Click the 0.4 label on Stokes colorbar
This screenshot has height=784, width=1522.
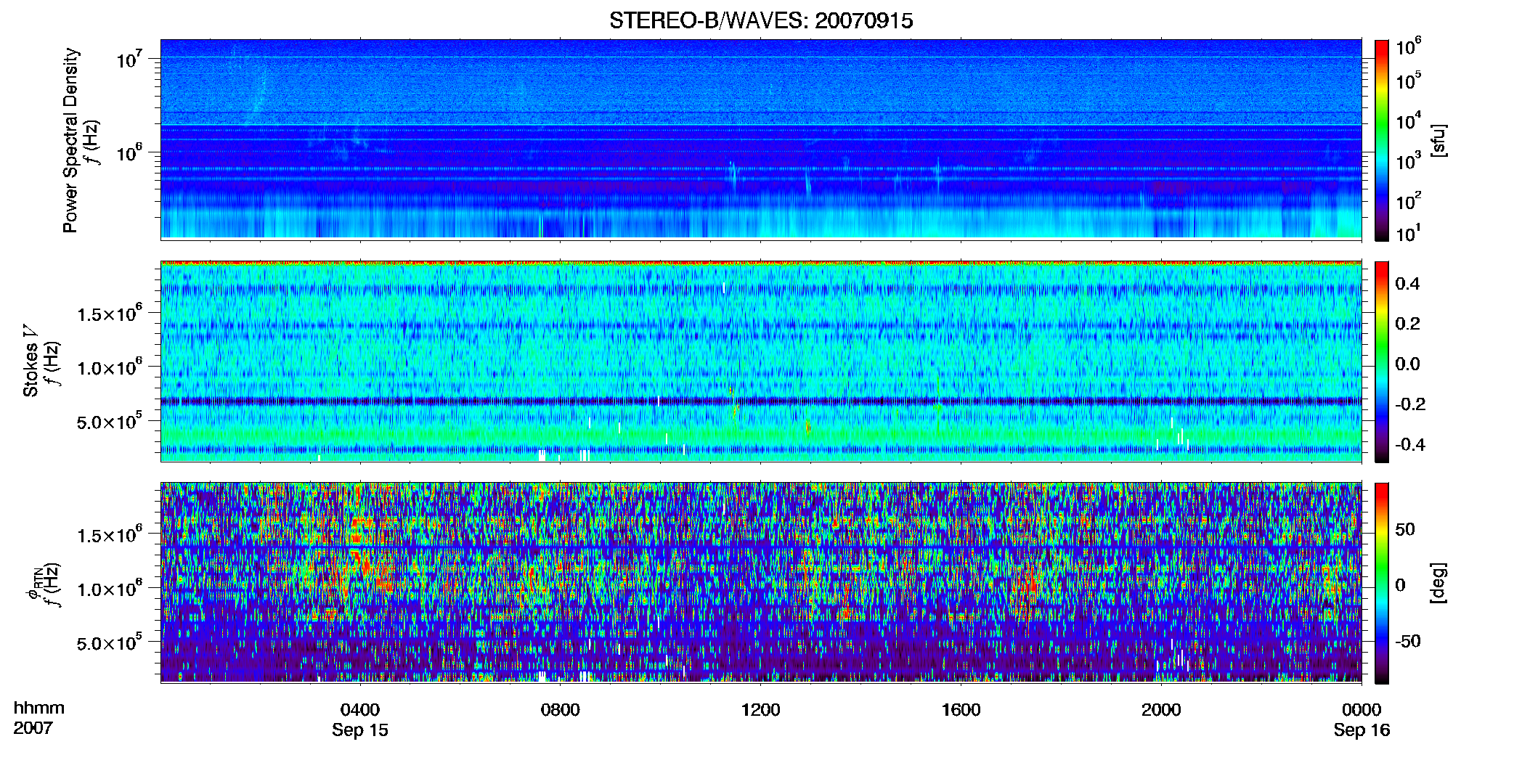tap(1407, 283)
